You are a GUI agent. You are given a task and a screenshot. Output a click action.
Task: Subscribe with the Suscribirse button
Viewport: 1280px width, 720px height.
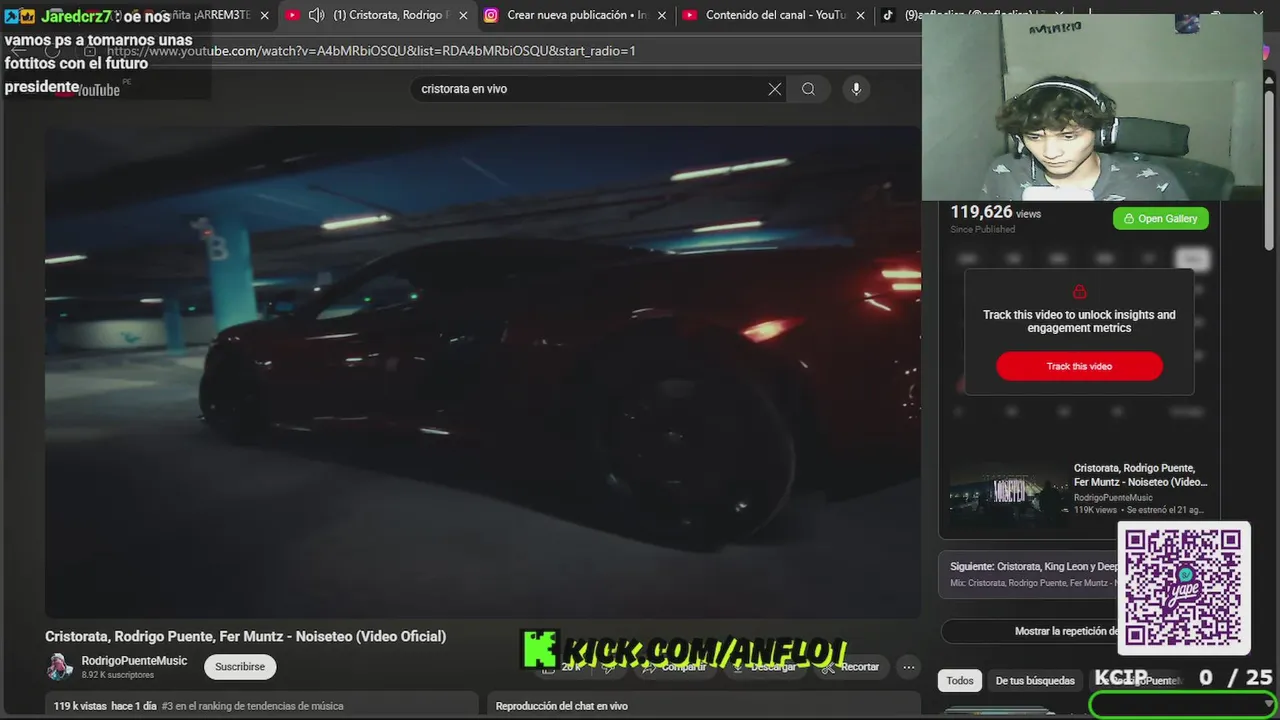click(240, 667)
